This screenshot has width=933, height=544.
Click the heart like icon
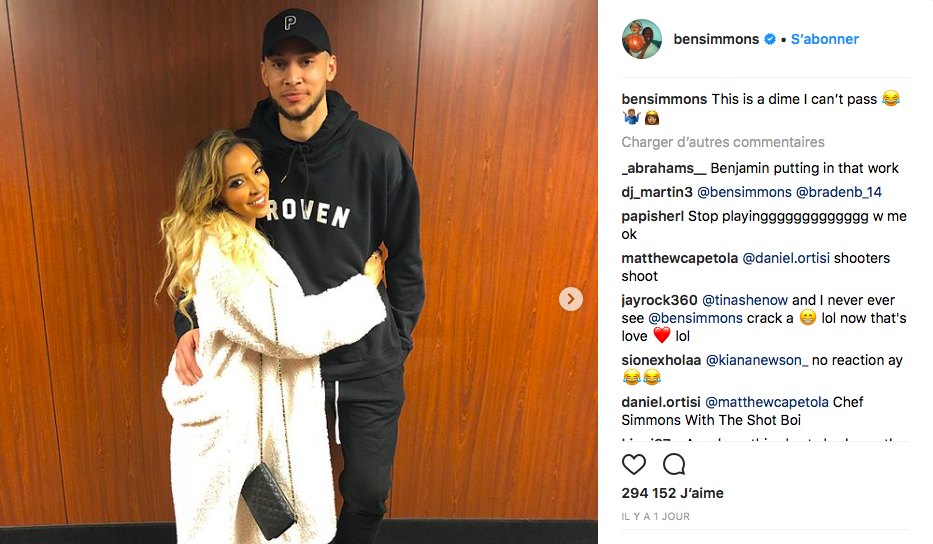click(634, 464)
